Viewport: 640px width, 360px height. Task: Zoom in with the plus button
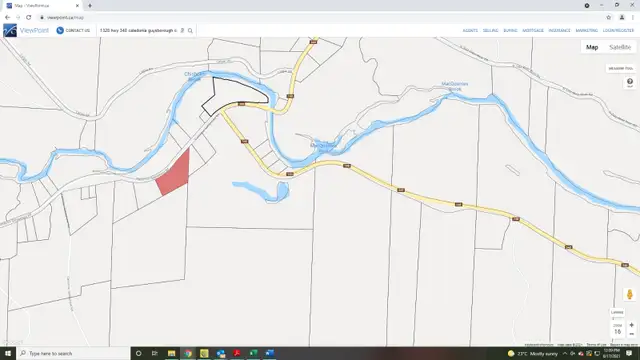point(631,325)
